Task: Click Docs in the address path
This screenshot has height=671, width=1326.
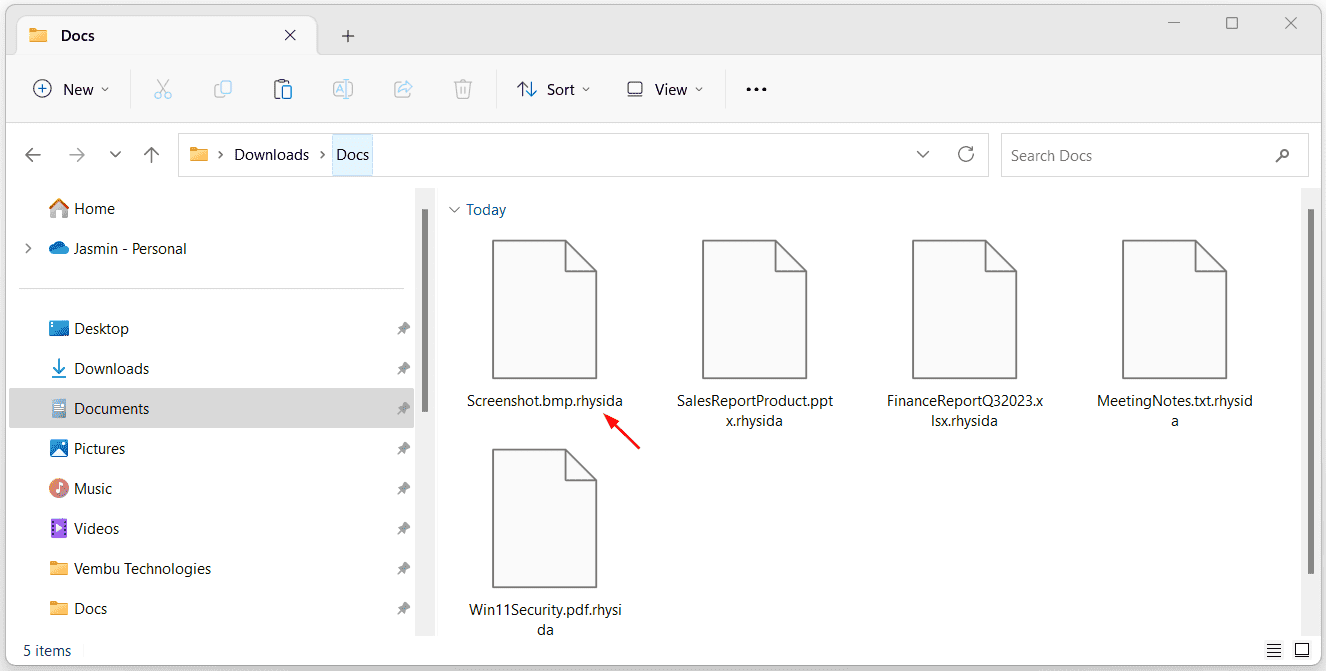Action: coord(352,155)
